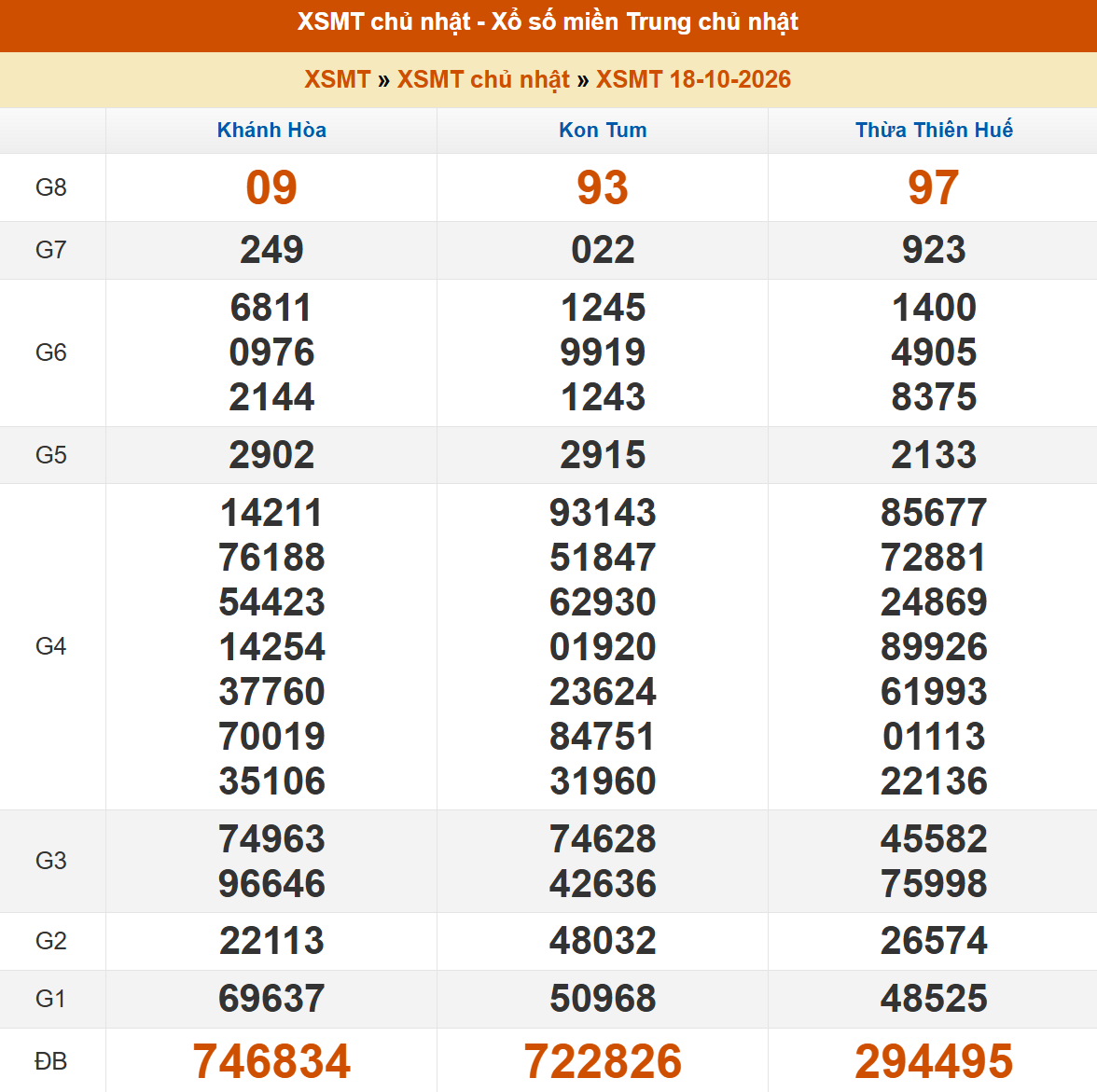Open the Thừa Thiên Huế province link
The image size is (1097, 1092).
[x=934, y=131]
